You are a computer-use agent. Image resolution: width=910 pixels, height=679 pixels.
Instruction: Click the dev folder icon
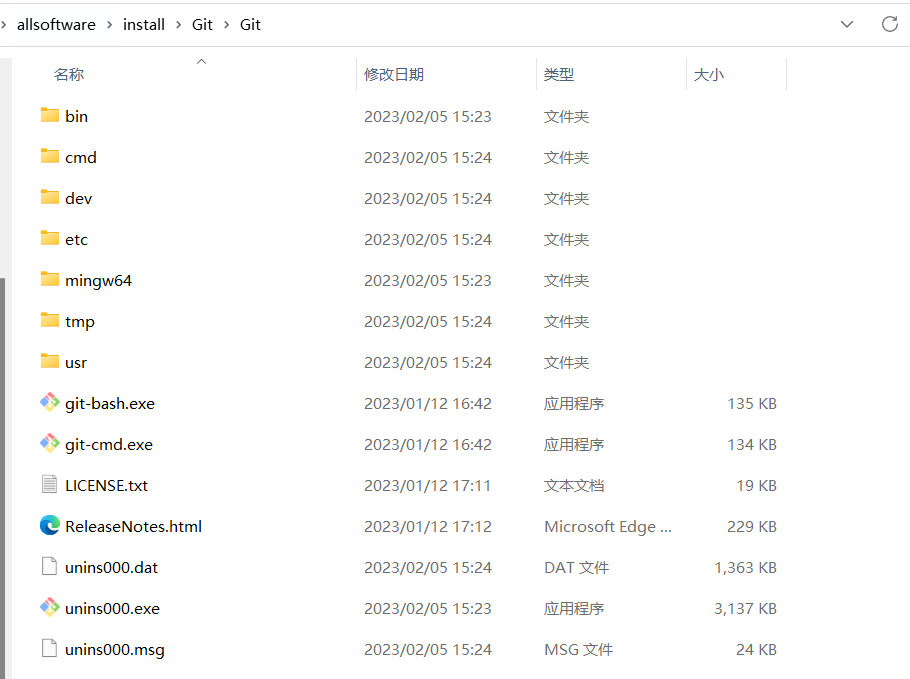tap(50, 197)
